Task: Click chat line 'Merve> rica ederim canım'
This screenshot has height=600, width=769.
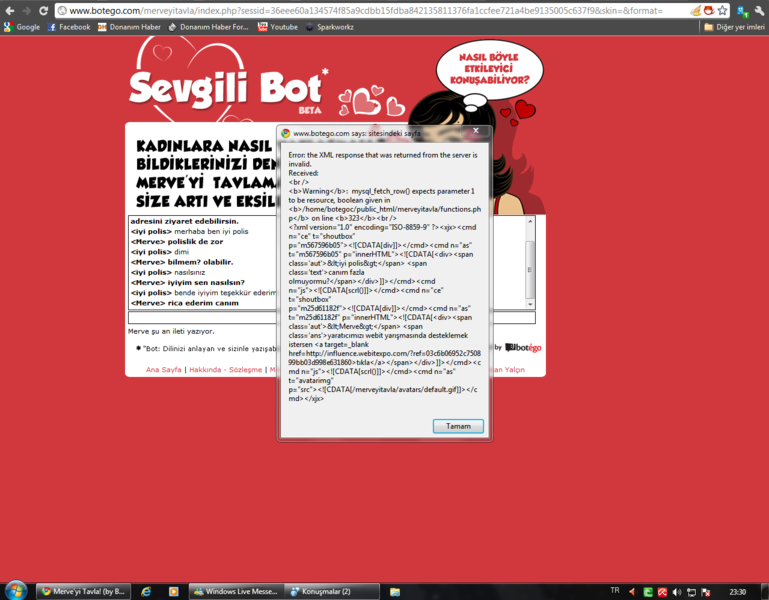Action: [185, 303]
